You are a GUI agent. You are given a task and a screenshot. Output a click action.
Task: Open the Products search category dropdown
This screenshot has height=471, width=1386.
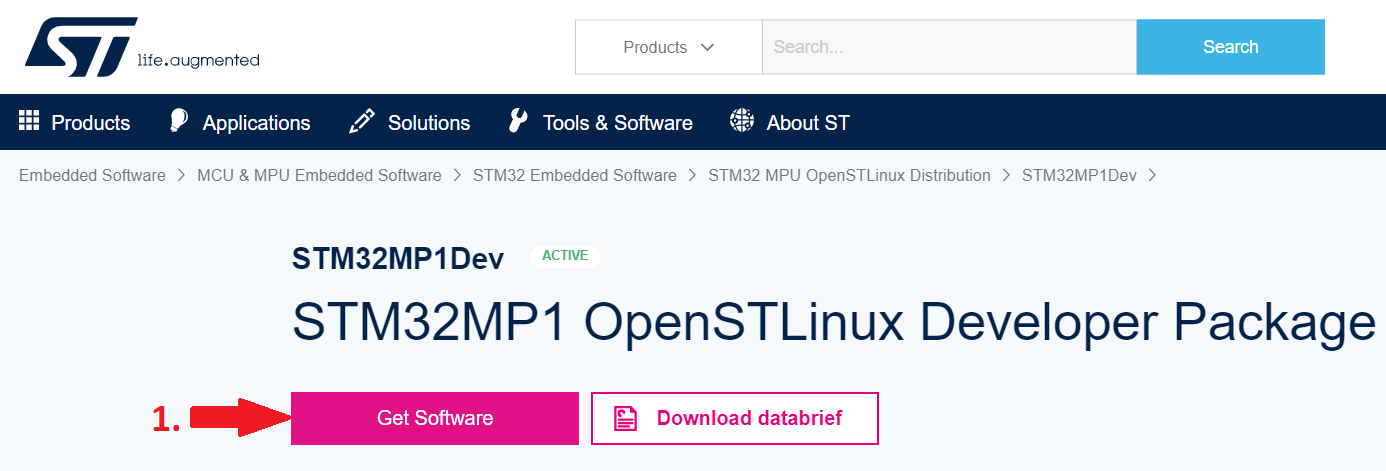coord(668,47)
